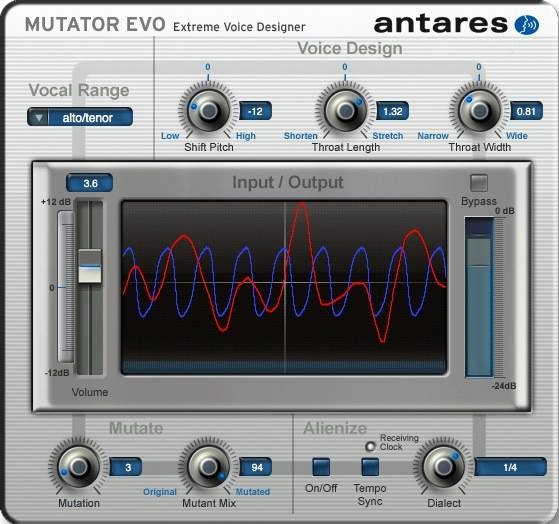Click the High label under Shift Pitch
The width and height of the screenshot is (559, 524).
[246, 136]
